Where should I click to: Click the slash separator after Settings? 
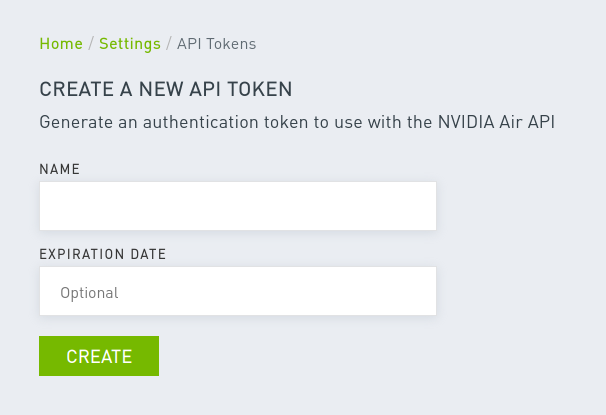(x=169, y=44)
